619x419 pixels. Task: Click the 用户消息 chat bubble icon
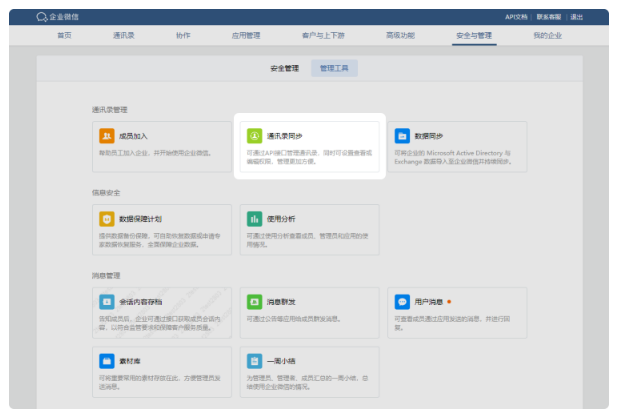(402, 301)
